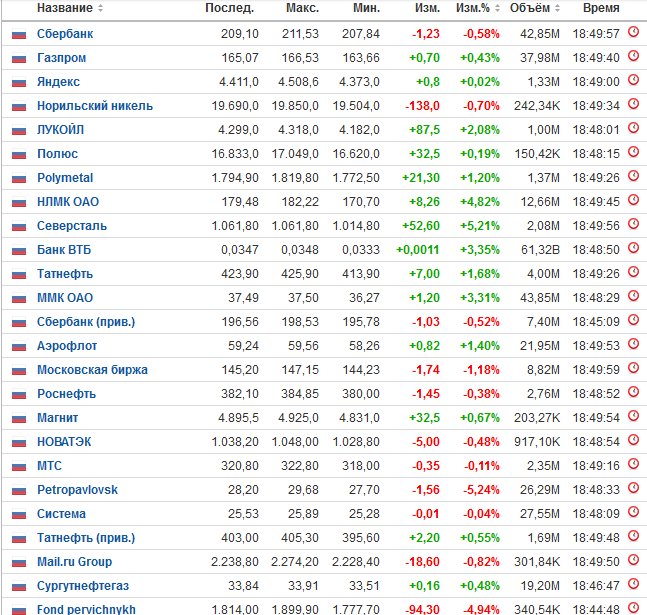This screenshot has width=647, height=615.
Task: Click the Russian flag beside Роснефть
Action: click(x=19, y=395)
